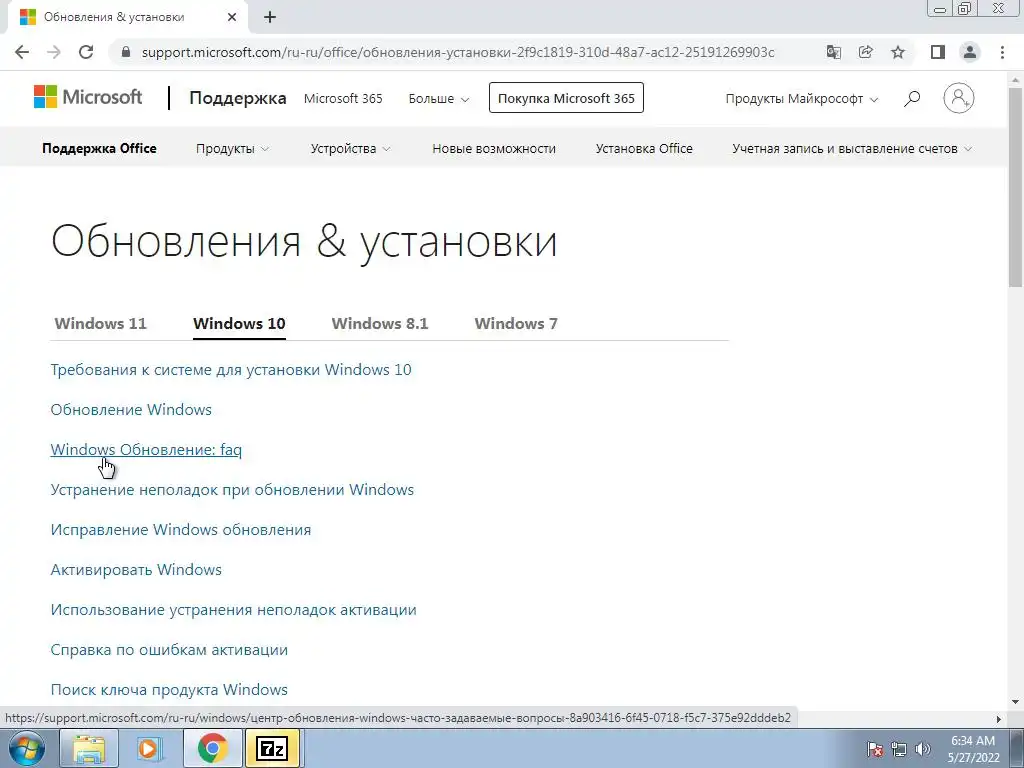Open Новые возможности in the nav
The image size is (1024, 768).
coord(494,148)
